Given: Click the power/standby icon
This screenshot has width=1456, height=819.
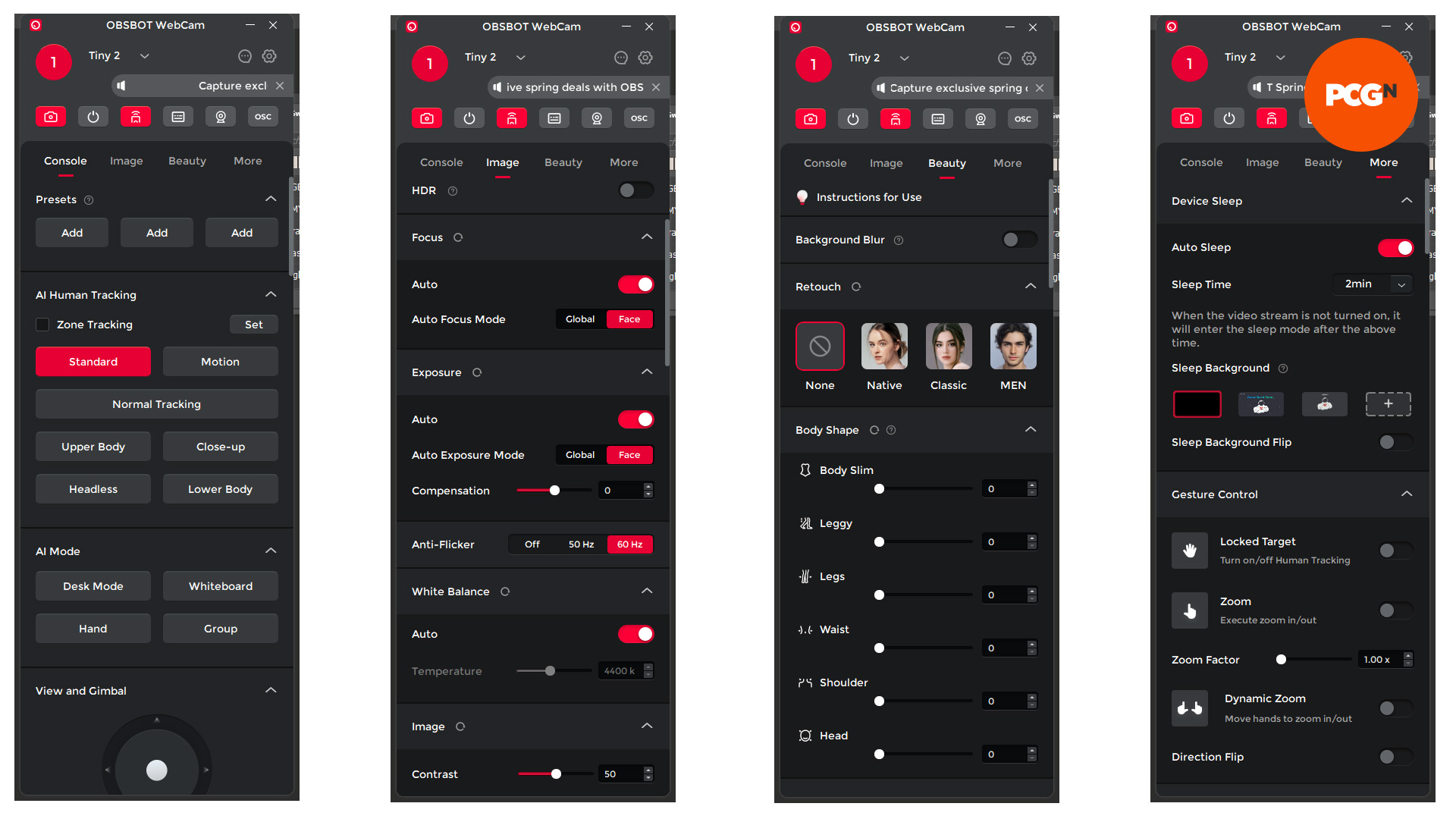Looking at the screenshot, I should click(x=92, y=118).
